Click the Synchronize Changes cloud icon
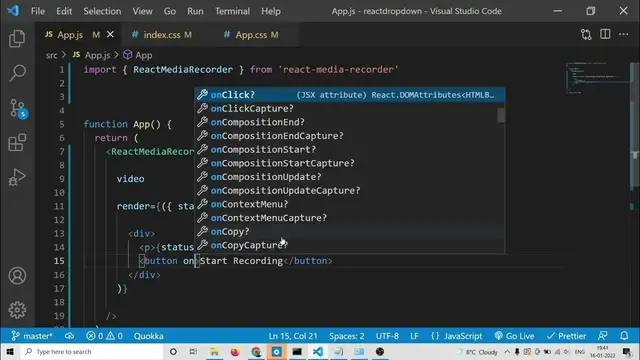 pyautogui.click(x=69, y=336)
